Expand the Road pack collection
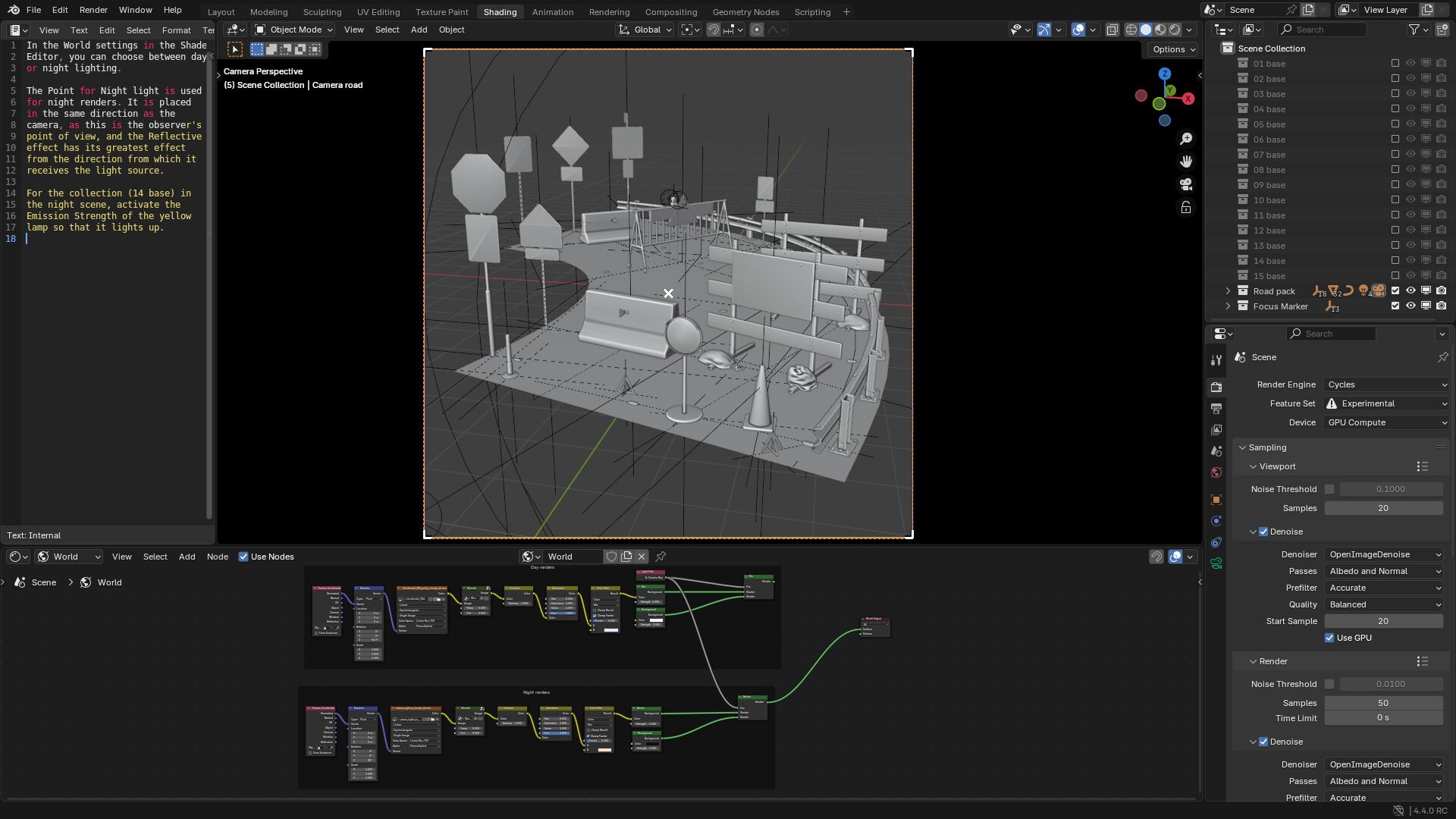This screenshot has width=1456, height=819. pyautogui.click(x=1228, y=291)
